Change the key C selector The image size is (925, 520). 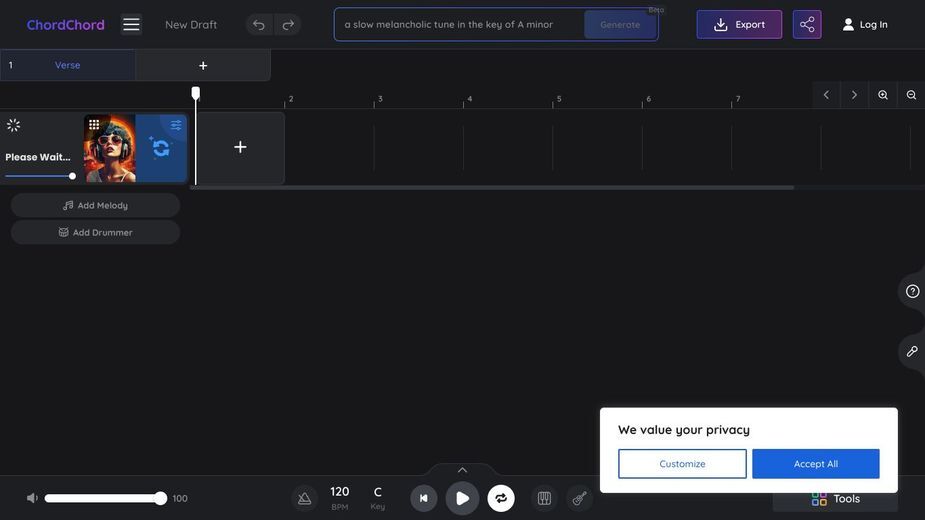point(378,498)
